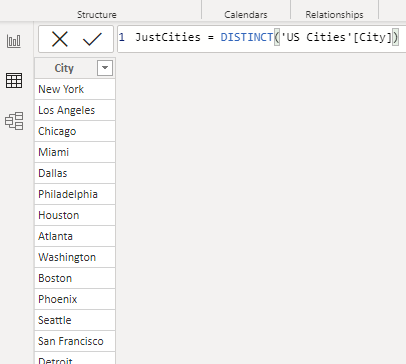Viewport: 406px width, 364px height.
Task: Select the Atlanta cell
Action: tap(75, 236)
